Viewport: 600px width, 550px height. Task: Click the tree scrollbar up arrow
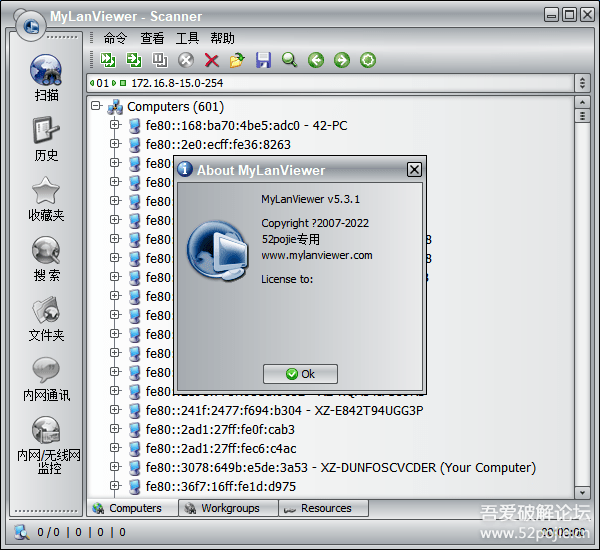tap(582, 103)
